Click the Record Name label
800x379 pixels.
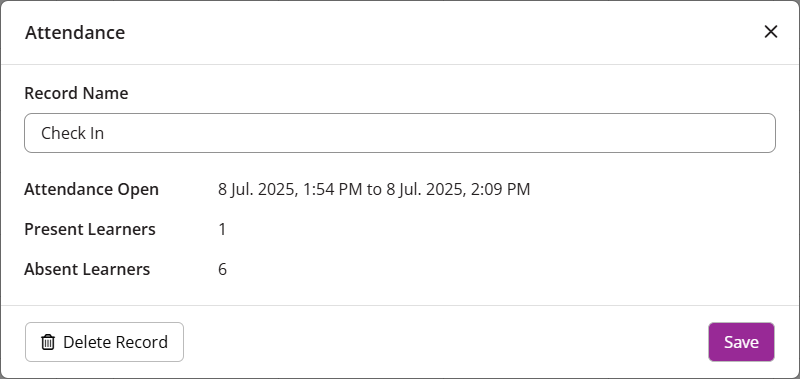tap(76, 93)
